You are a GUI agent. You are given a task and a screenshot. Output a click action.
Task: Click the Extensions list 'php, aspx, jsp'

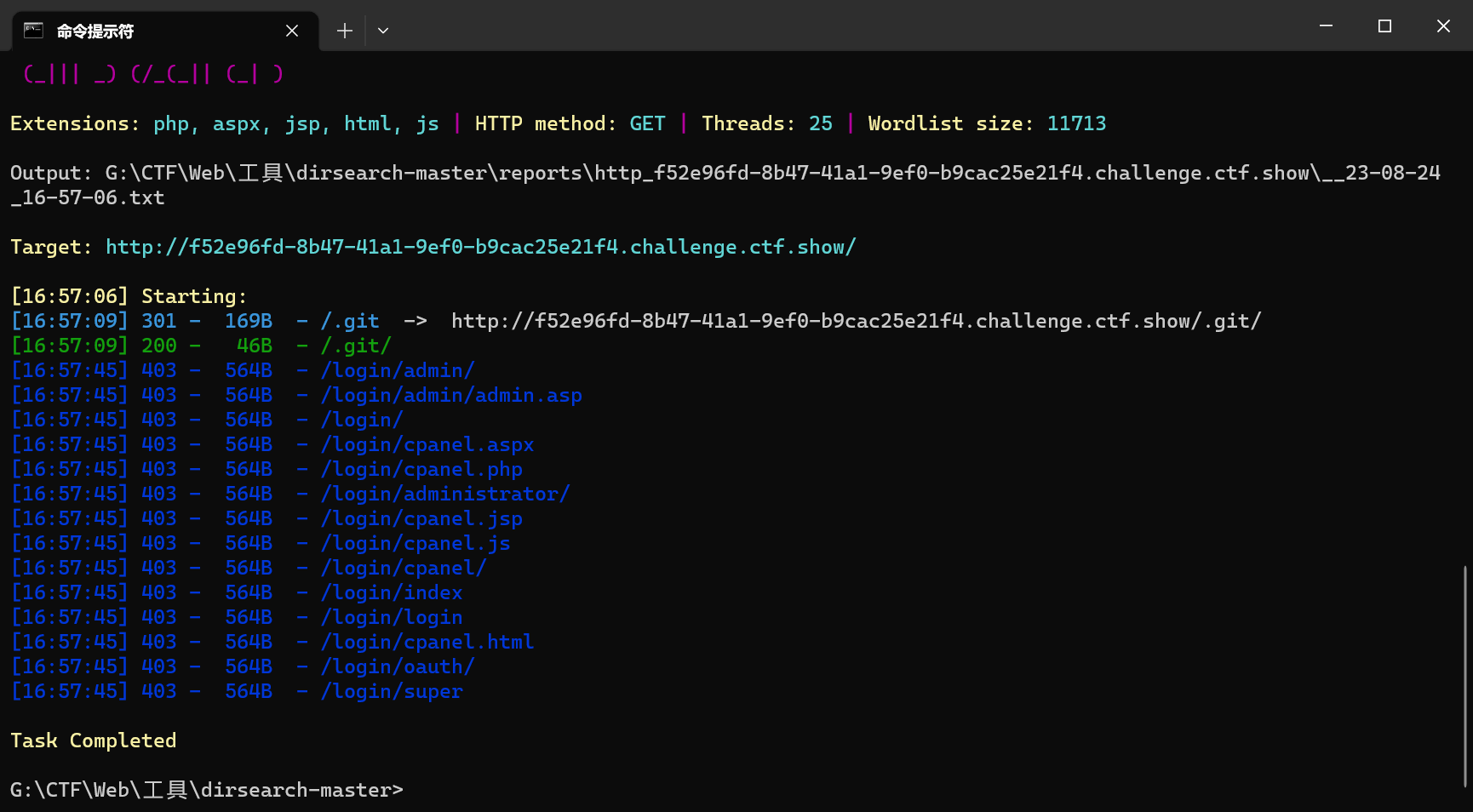238,123
